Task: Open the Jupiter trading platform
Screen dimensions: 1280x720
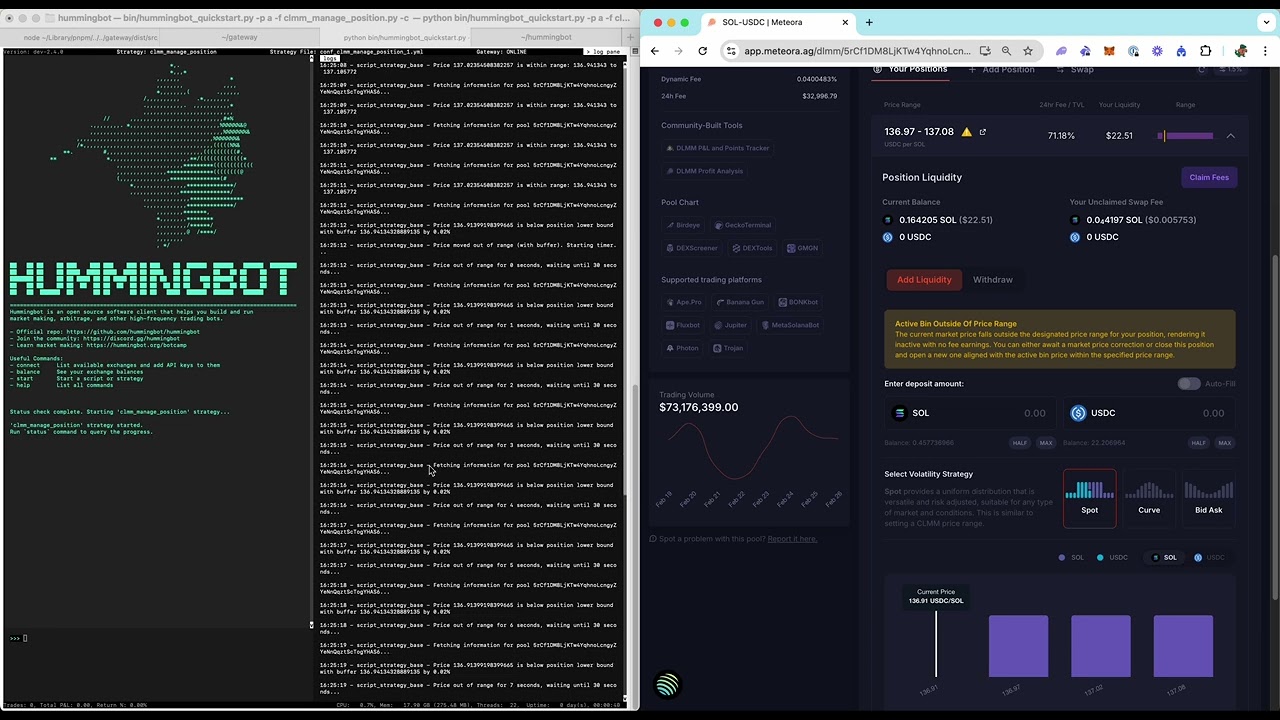Action: [x=731, y=325]
